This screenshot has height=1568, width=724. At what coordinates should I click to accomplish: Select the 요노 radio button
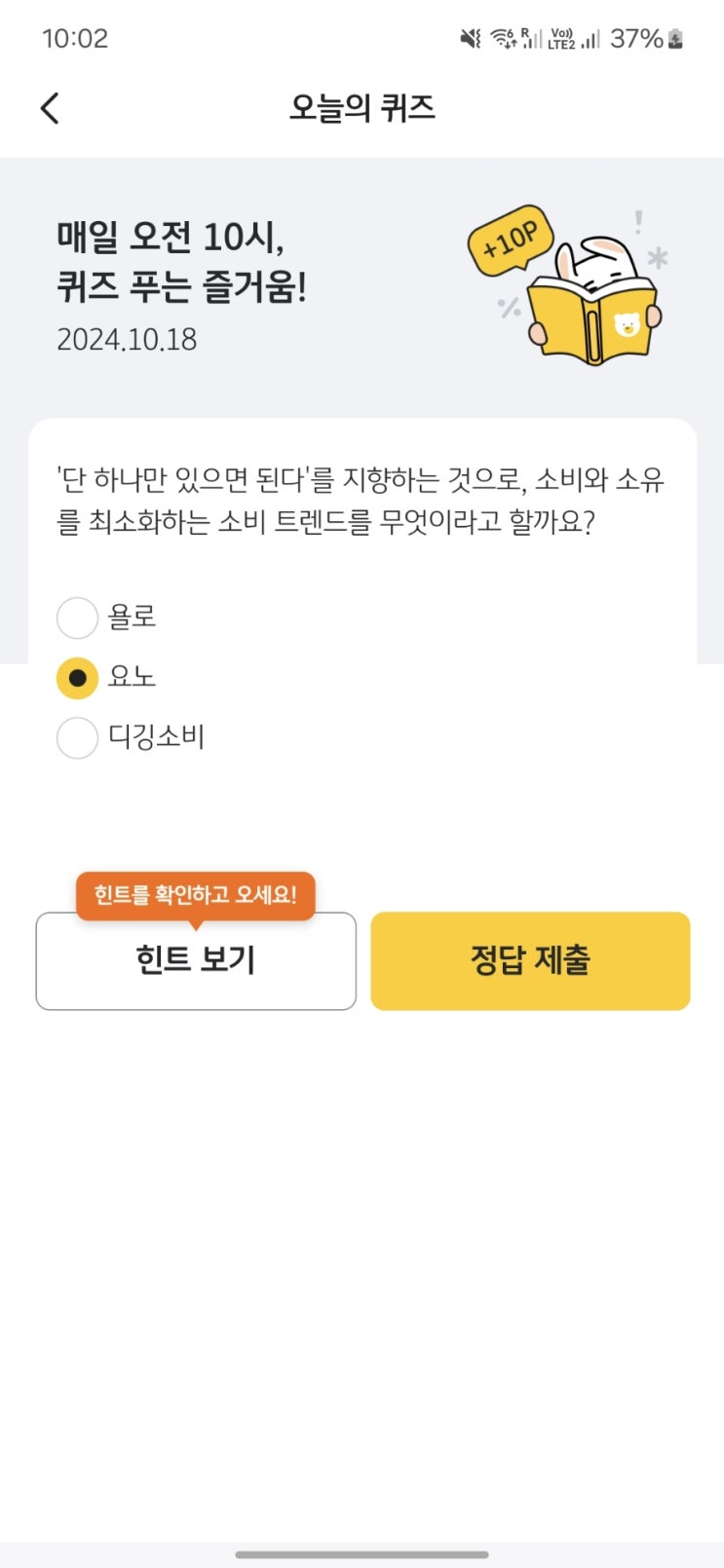(78, 678)
